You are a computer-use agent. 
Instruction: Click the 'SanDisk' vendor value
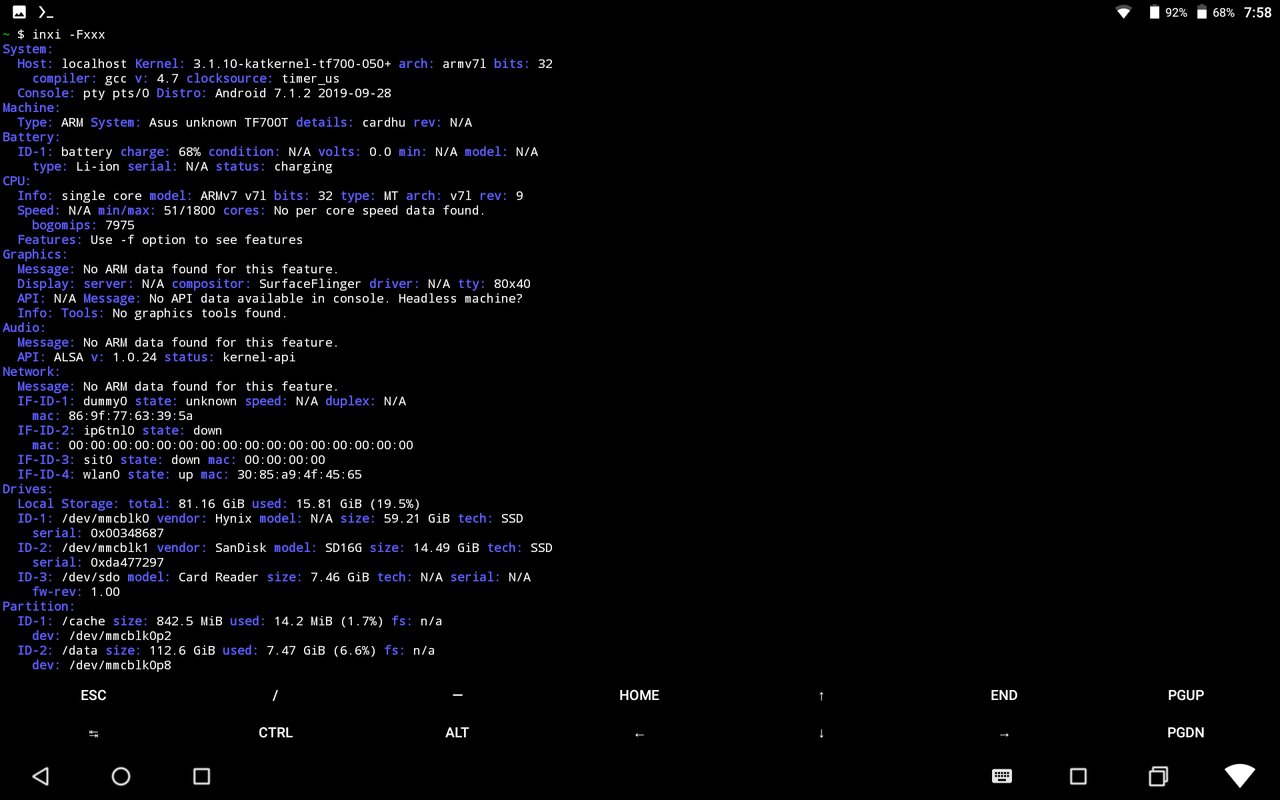(x=240, y=548)
